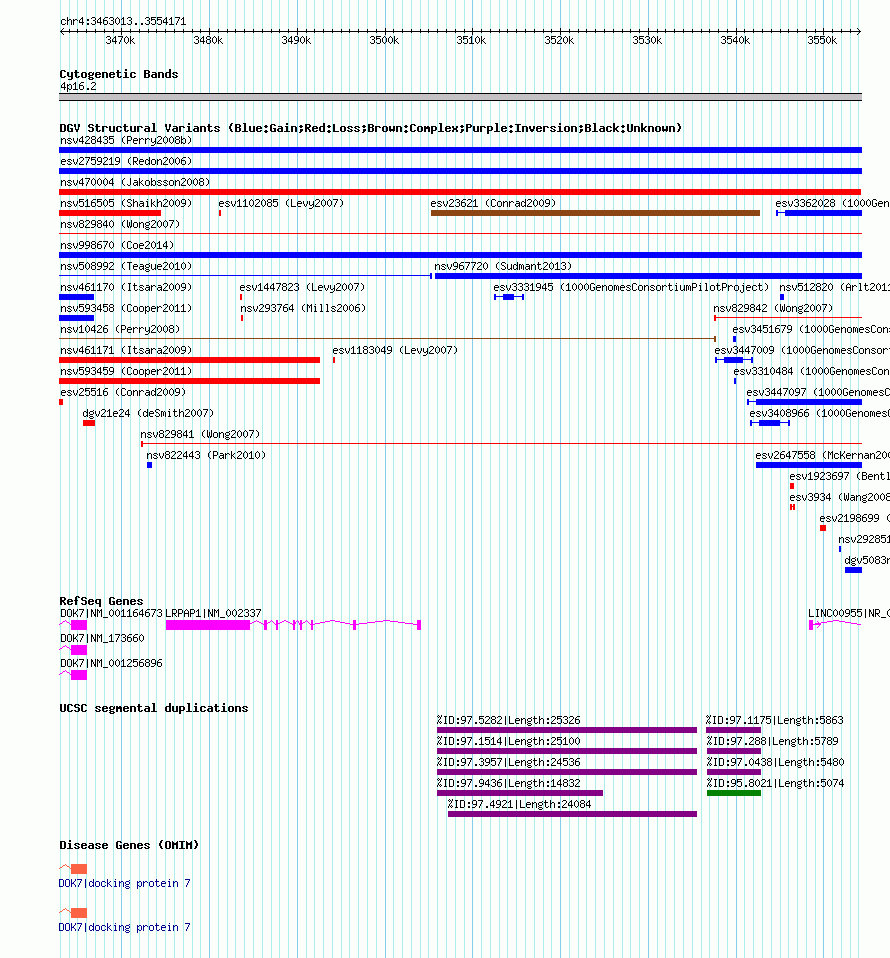Image resolution: width=890 pixels, height=958 pixels.
Task: Click the red nsv461171 Itsara2009 loss bar
Action: point(189,360)
